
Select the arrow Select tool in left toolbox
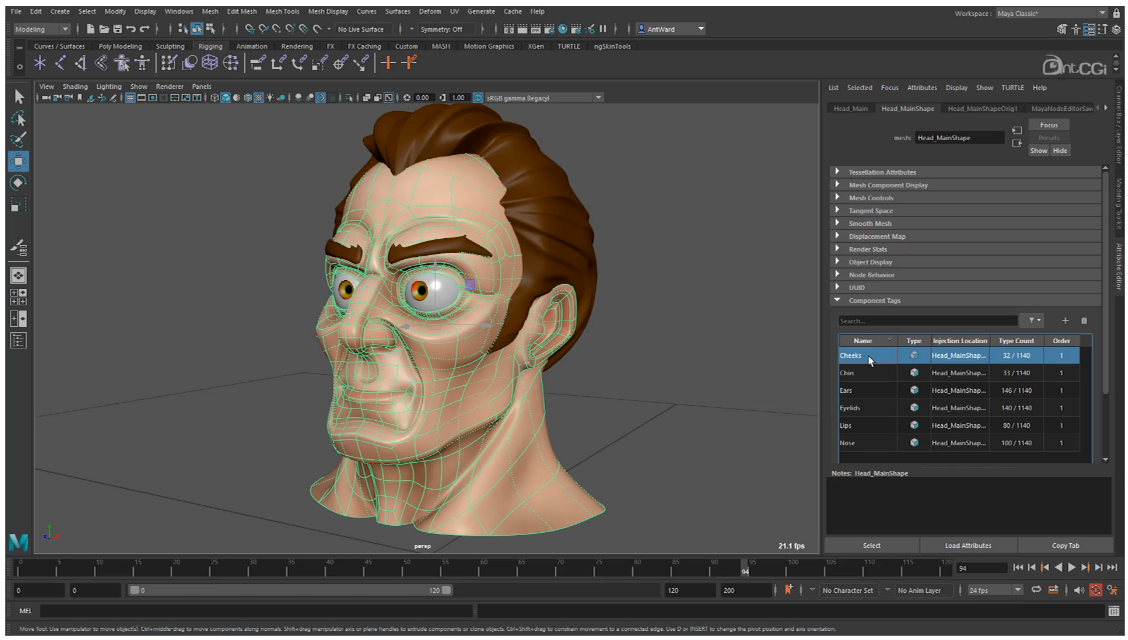19,96
